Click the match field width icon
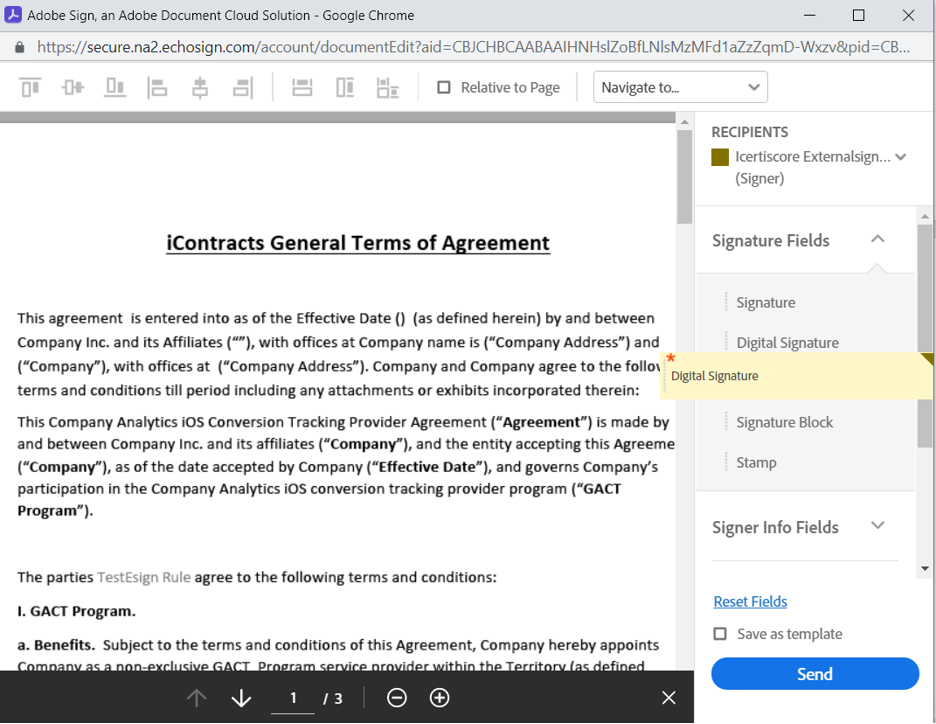Image resolution: width=936 pixels, height=724 pixels. click(x=302, y=88)
